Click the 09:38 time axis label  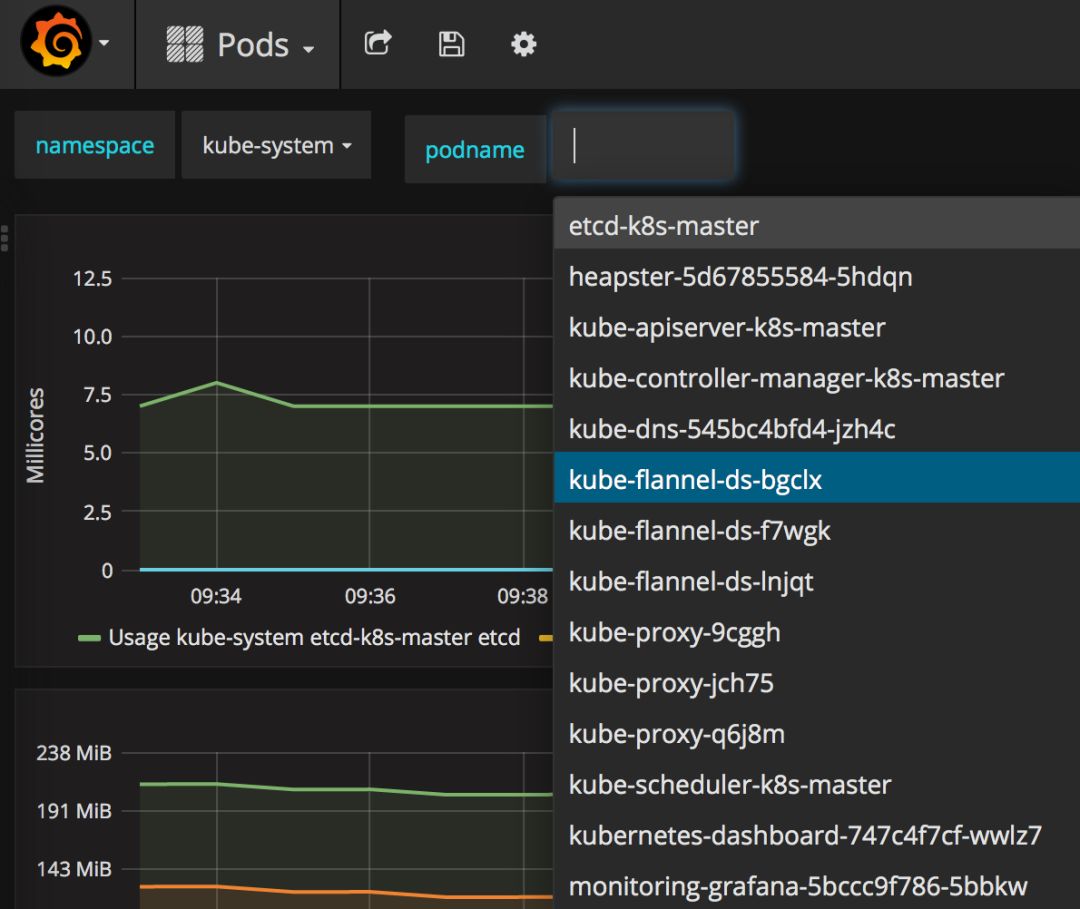523,596
